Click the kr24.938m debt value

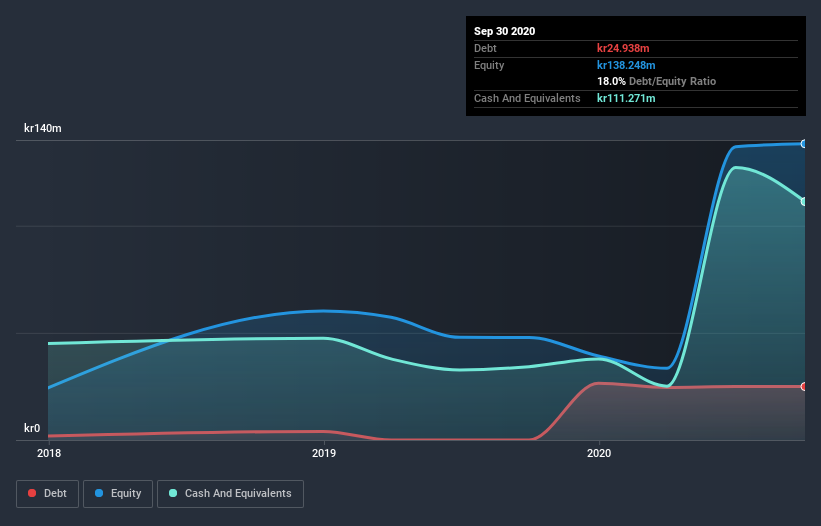[623, 48]
